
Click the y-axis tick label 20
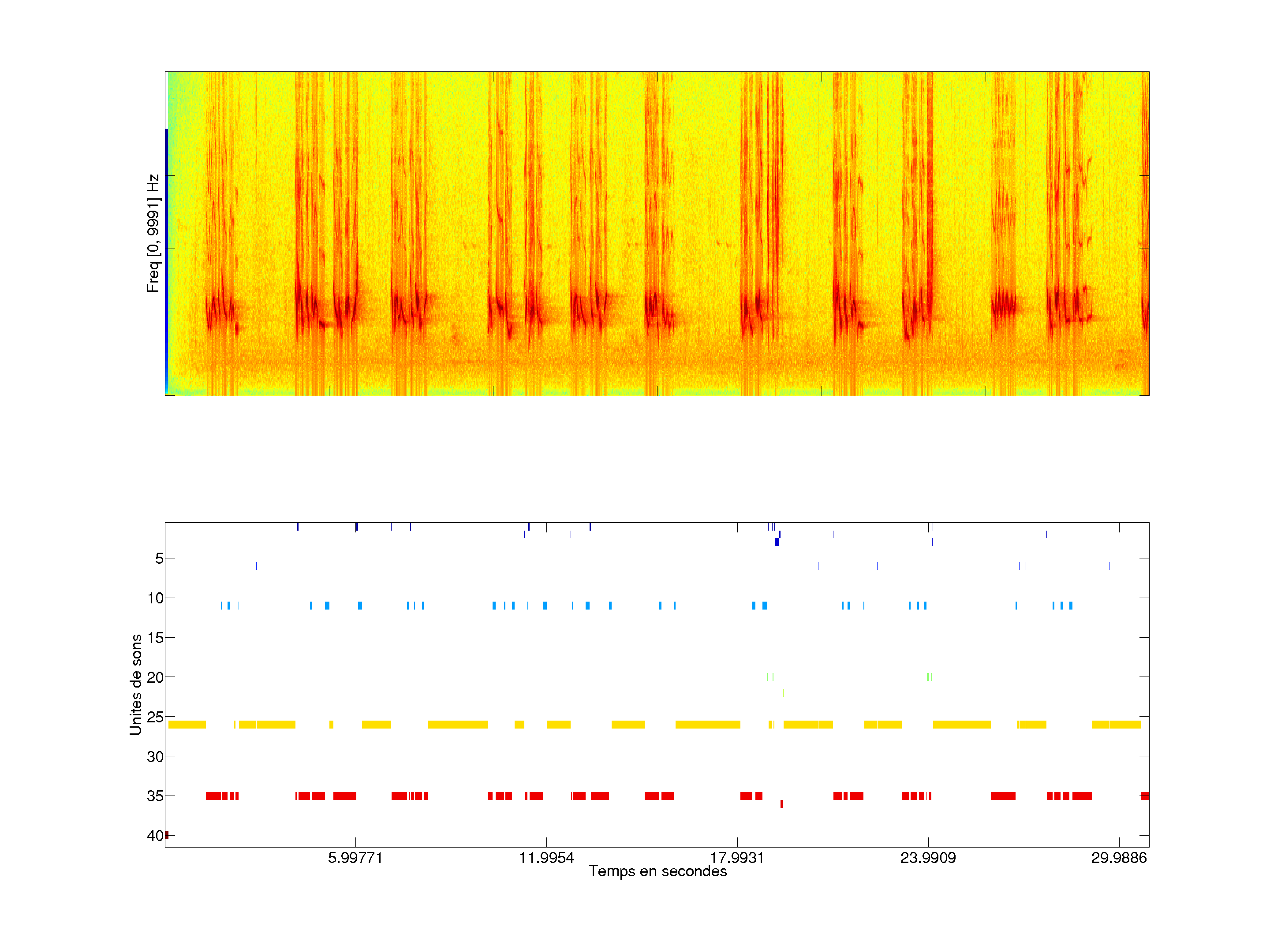pyautogui.click(x=155, y=677)
